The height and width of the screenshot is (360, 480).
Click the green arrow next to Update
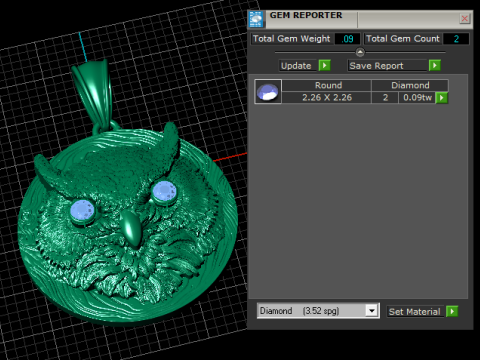pyautogui.click(x=325, y=65)
